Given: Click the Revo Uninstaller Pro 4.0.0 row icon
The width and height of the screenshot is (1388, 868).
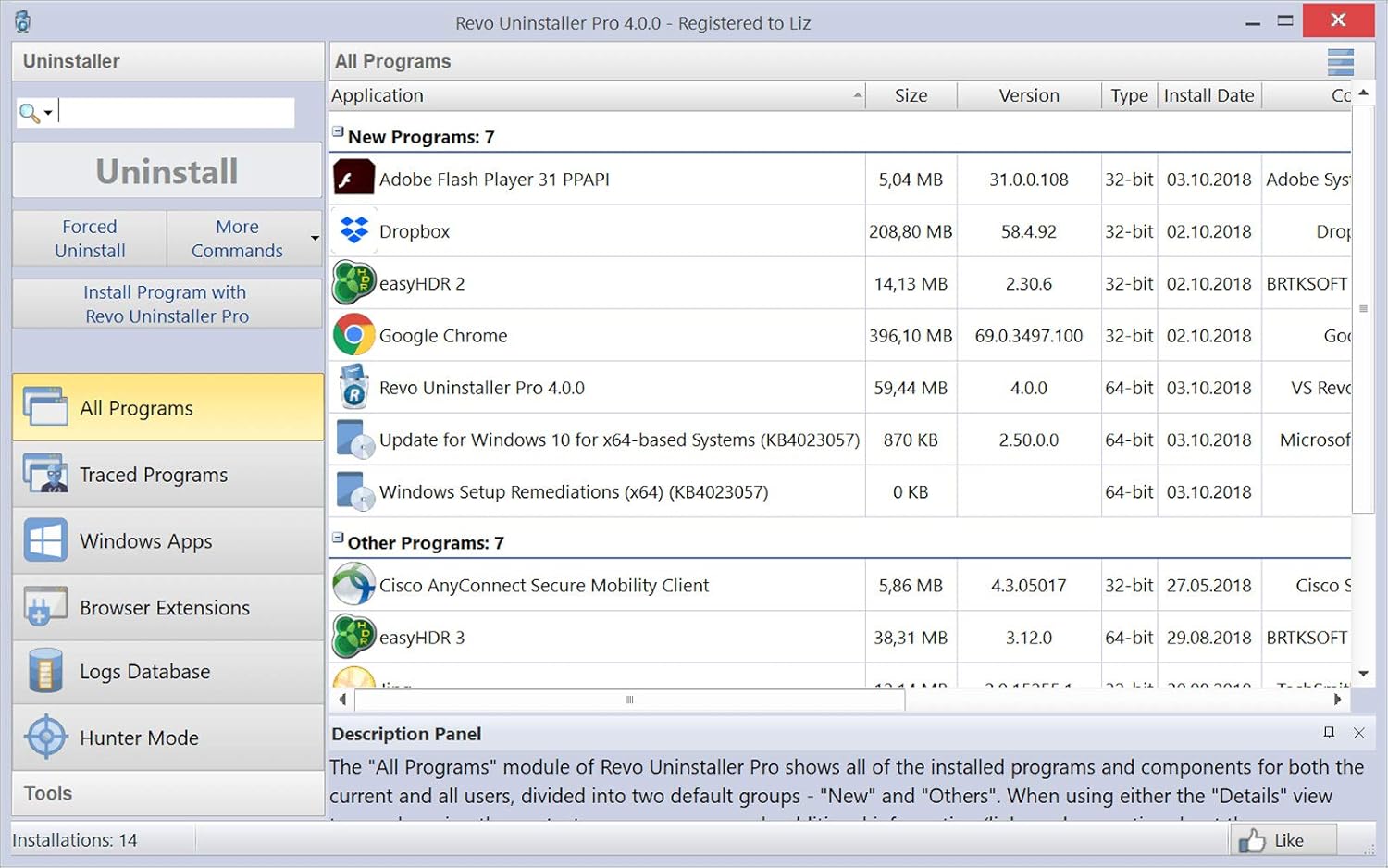Looking at the screenshot, I should [x=353, y=386].
